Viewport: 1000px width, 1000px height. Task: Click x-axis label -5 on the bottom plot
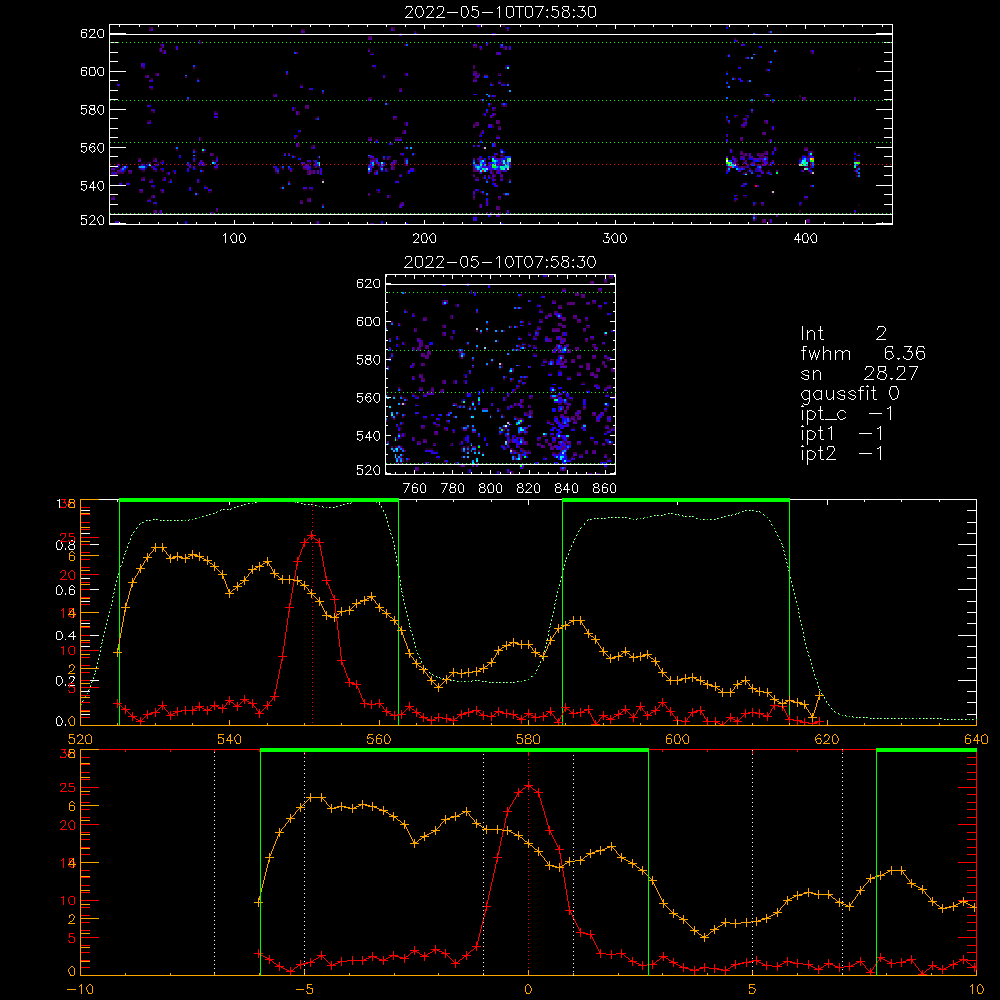[304, 990]
